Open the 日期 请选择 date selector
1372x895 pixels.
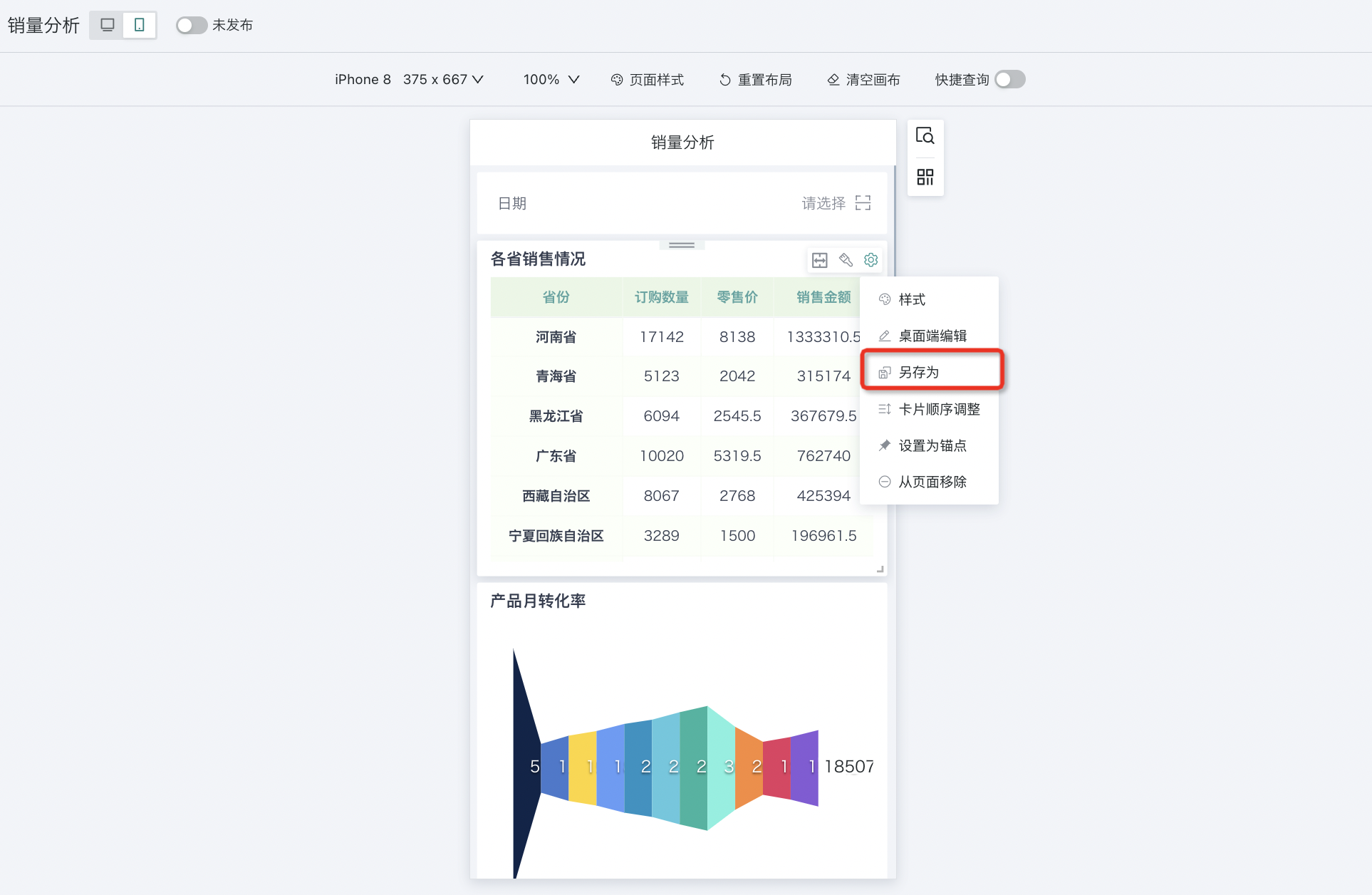[x=682, y=203]
